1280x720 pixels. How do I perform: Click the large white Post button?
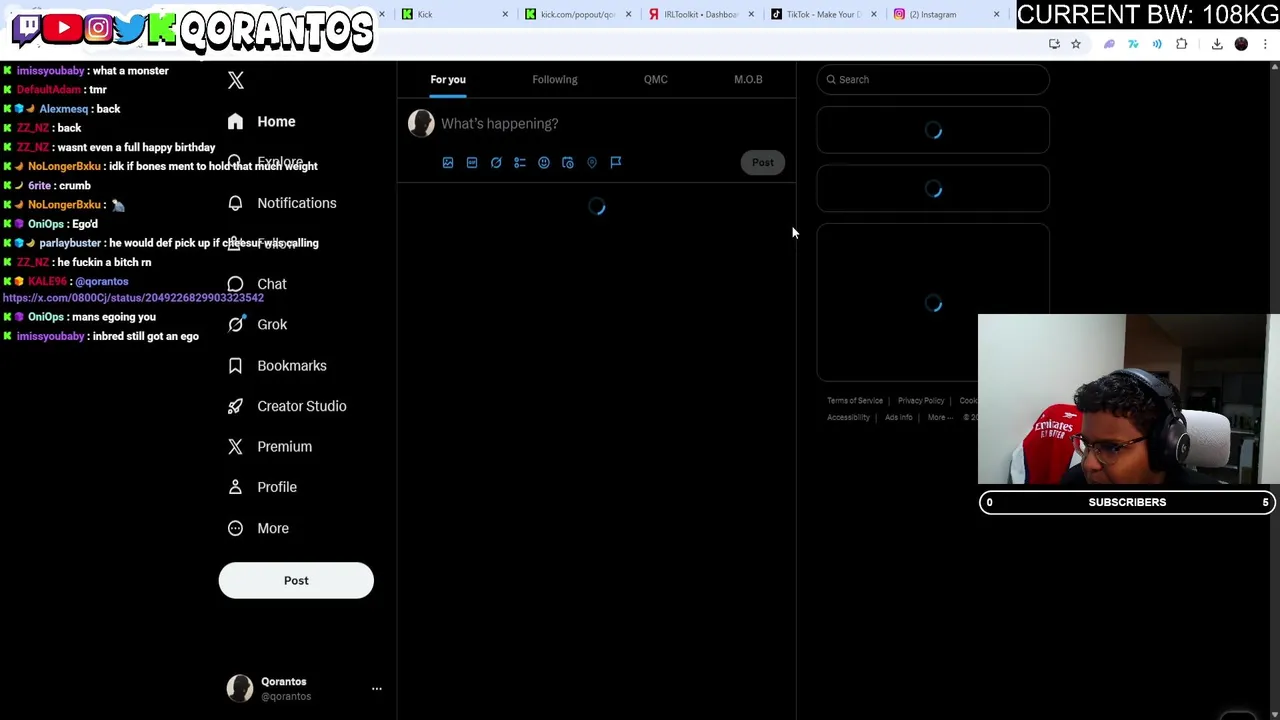(296, 581)
